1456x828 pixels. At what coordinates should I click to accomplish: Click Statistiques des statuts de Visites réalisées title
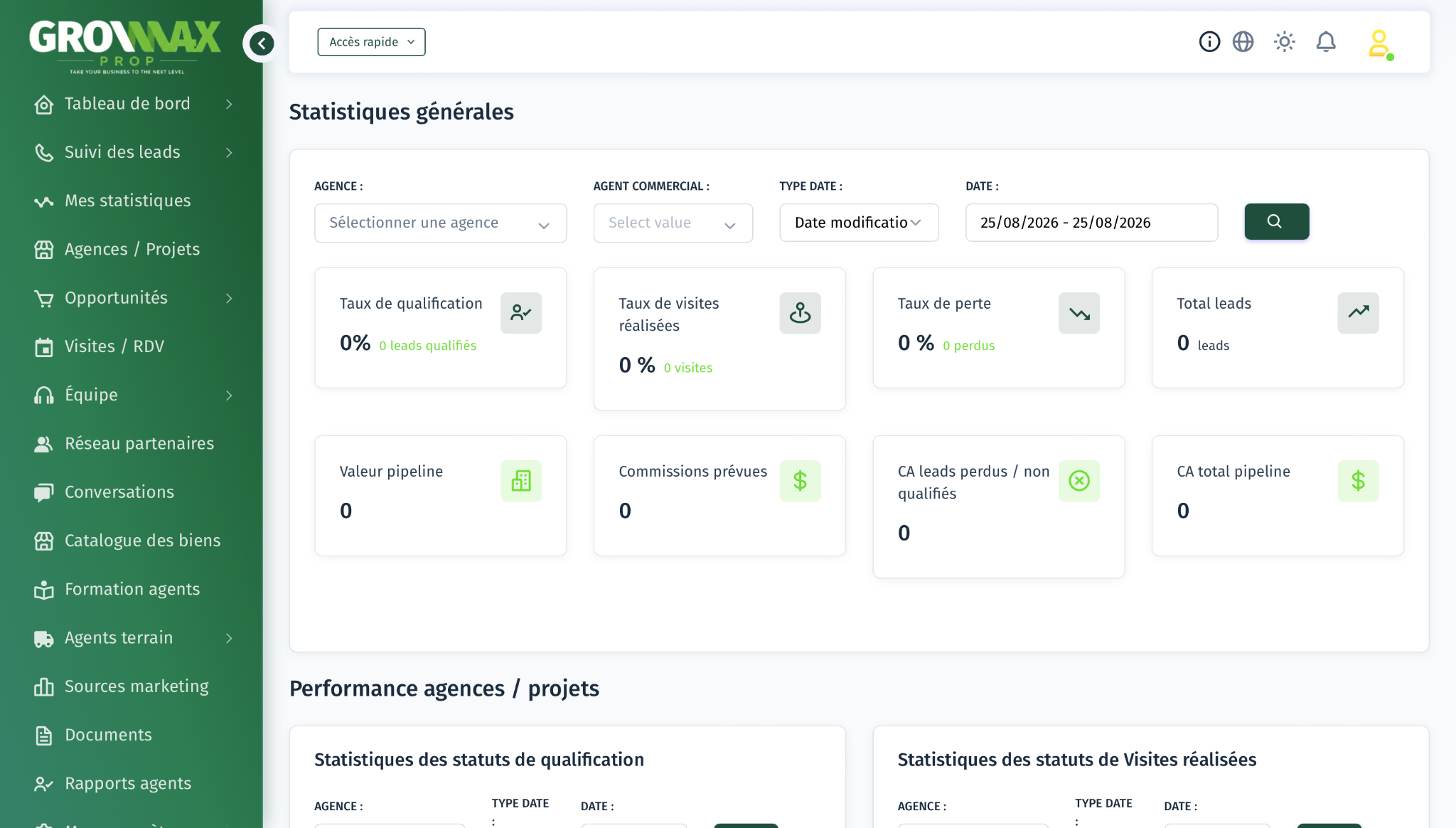(x=1077, y=760)
